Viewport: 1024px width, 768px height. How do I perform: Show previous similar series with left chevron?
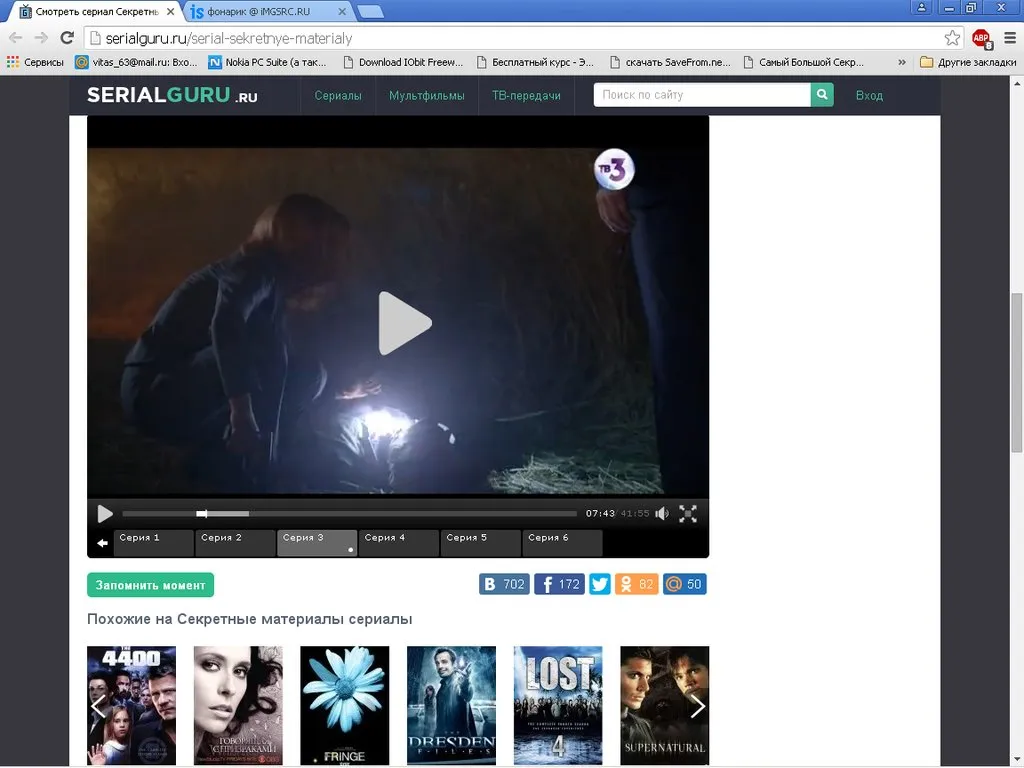[x=99, y=706]
